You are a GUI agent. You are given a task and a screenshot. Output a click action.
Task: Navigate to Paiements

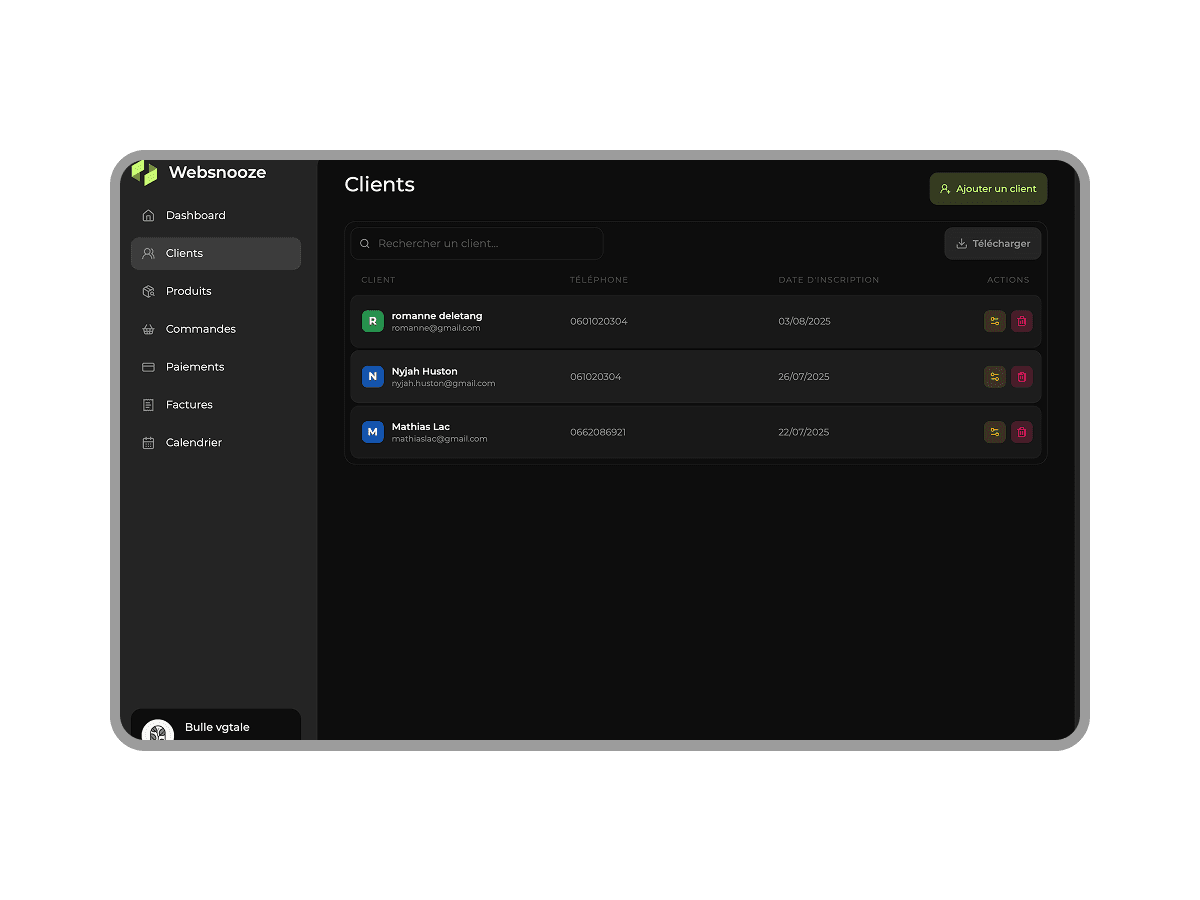[195, 367]
